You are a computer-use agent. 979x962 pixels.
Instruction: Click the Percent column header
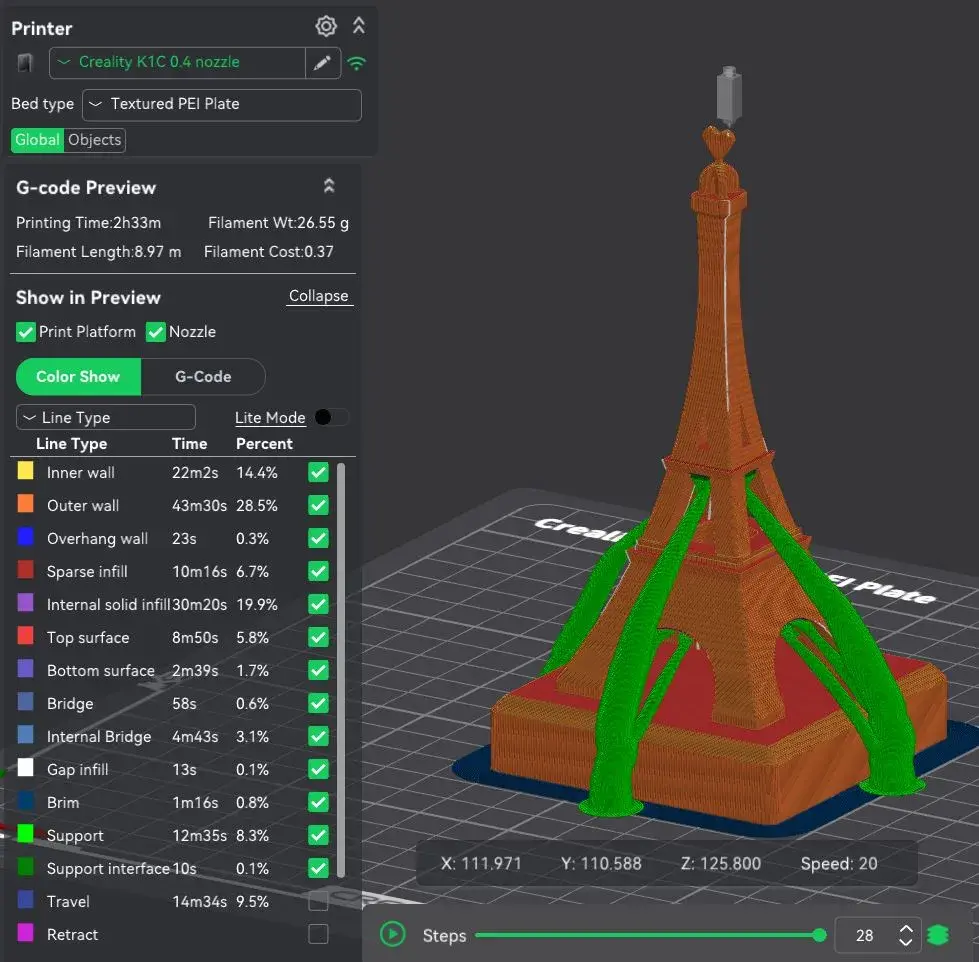pyautogui.click(x=264, y=444)
